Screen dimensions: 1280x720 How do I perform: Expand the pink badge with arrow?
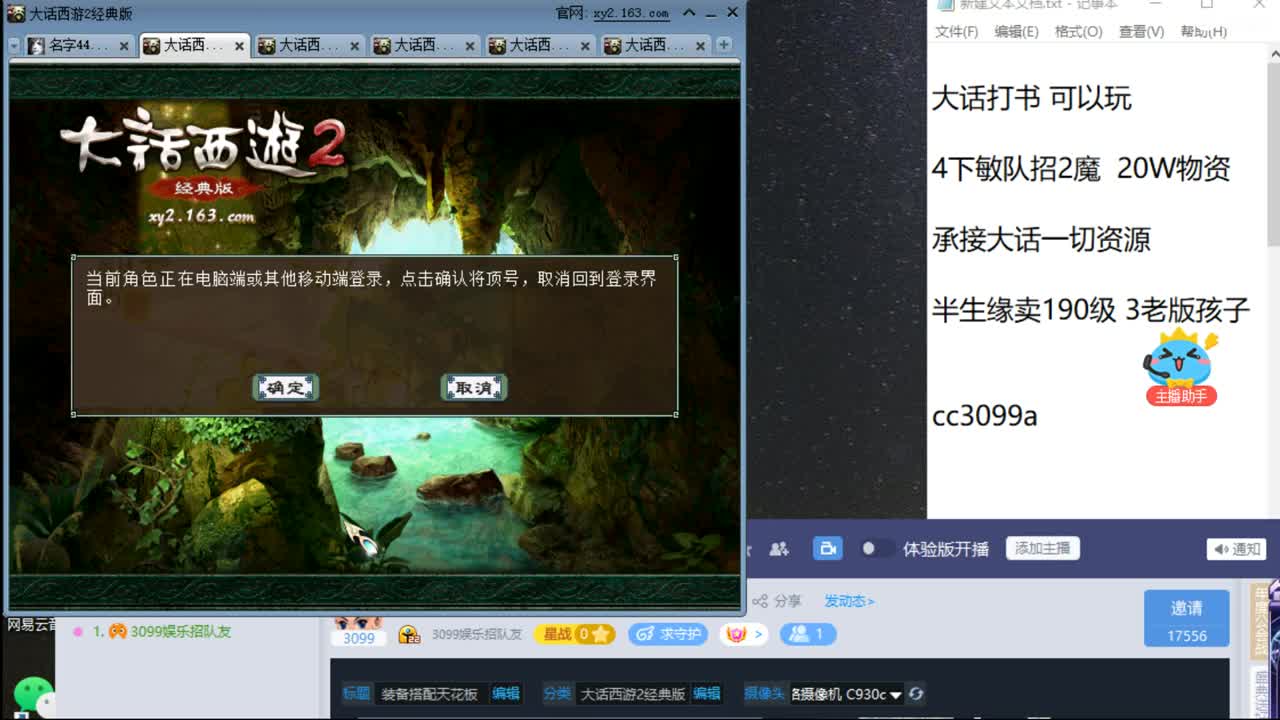(x=743, y=634)
